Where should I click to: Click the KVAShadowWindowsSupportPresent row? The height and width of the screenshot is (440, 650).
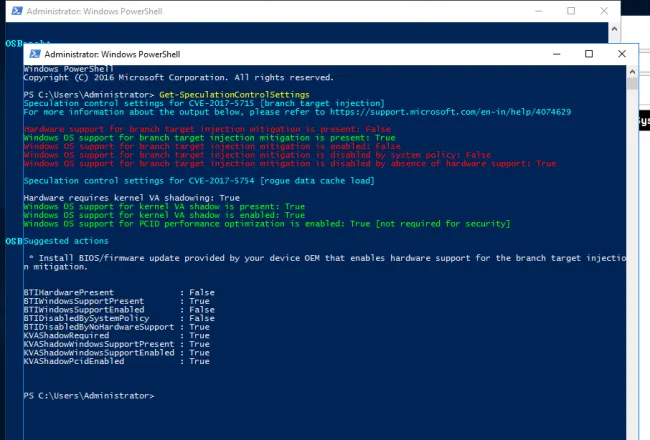(116, 344)
